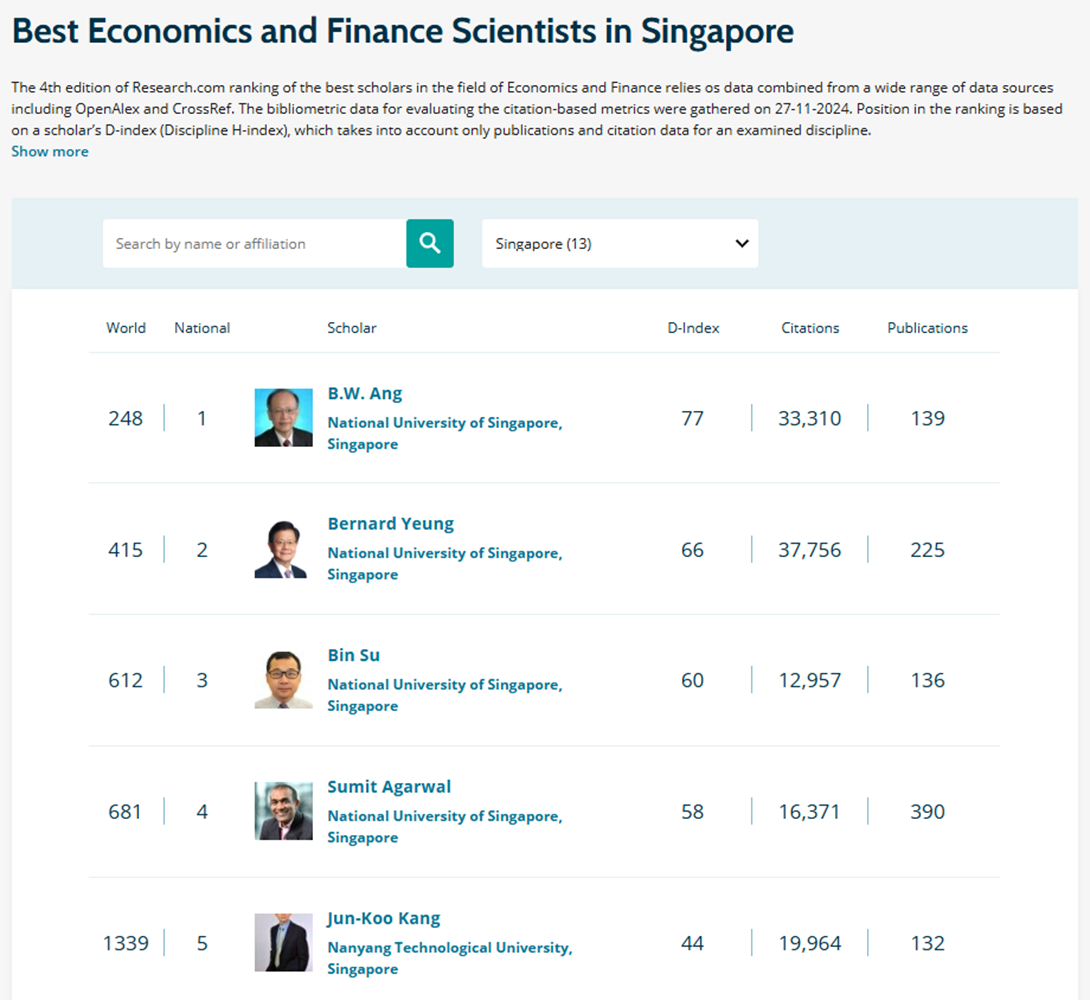Click B.W. Ang's profile photo
Viewport: 1090px width, 1000px height.
pos(284,418)
